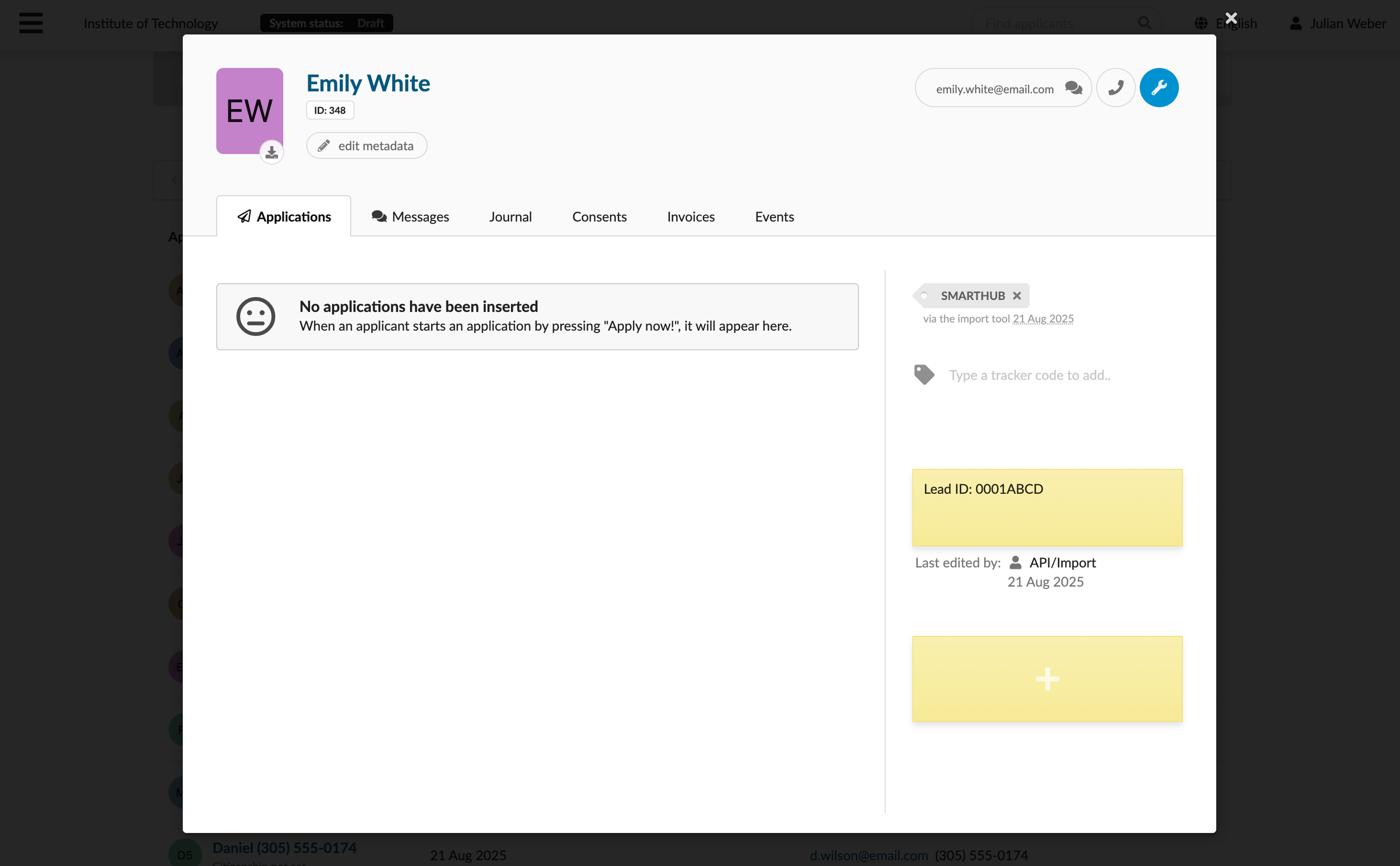Image resolution: width=1400 pixels, height=866 pixels.
Task: Open the hamburger main menu
Action: coord(31,23)
